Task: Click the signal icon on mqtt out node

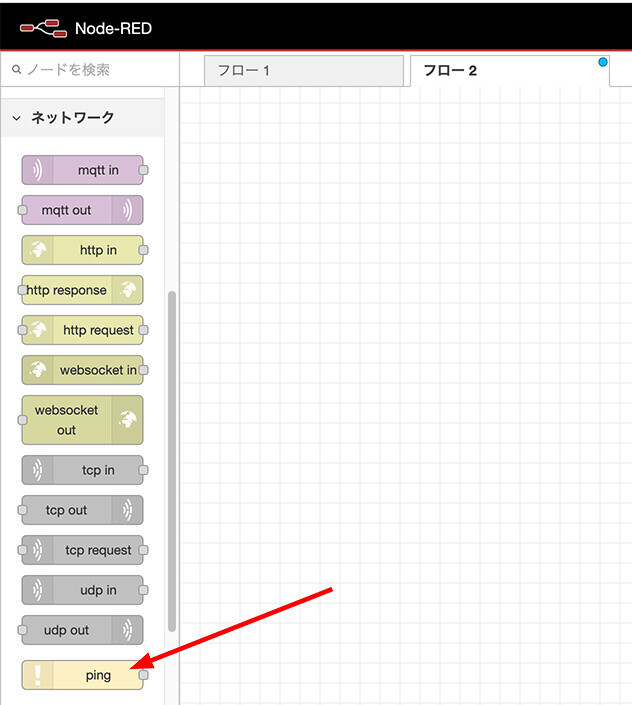Action: pos(128,210)
